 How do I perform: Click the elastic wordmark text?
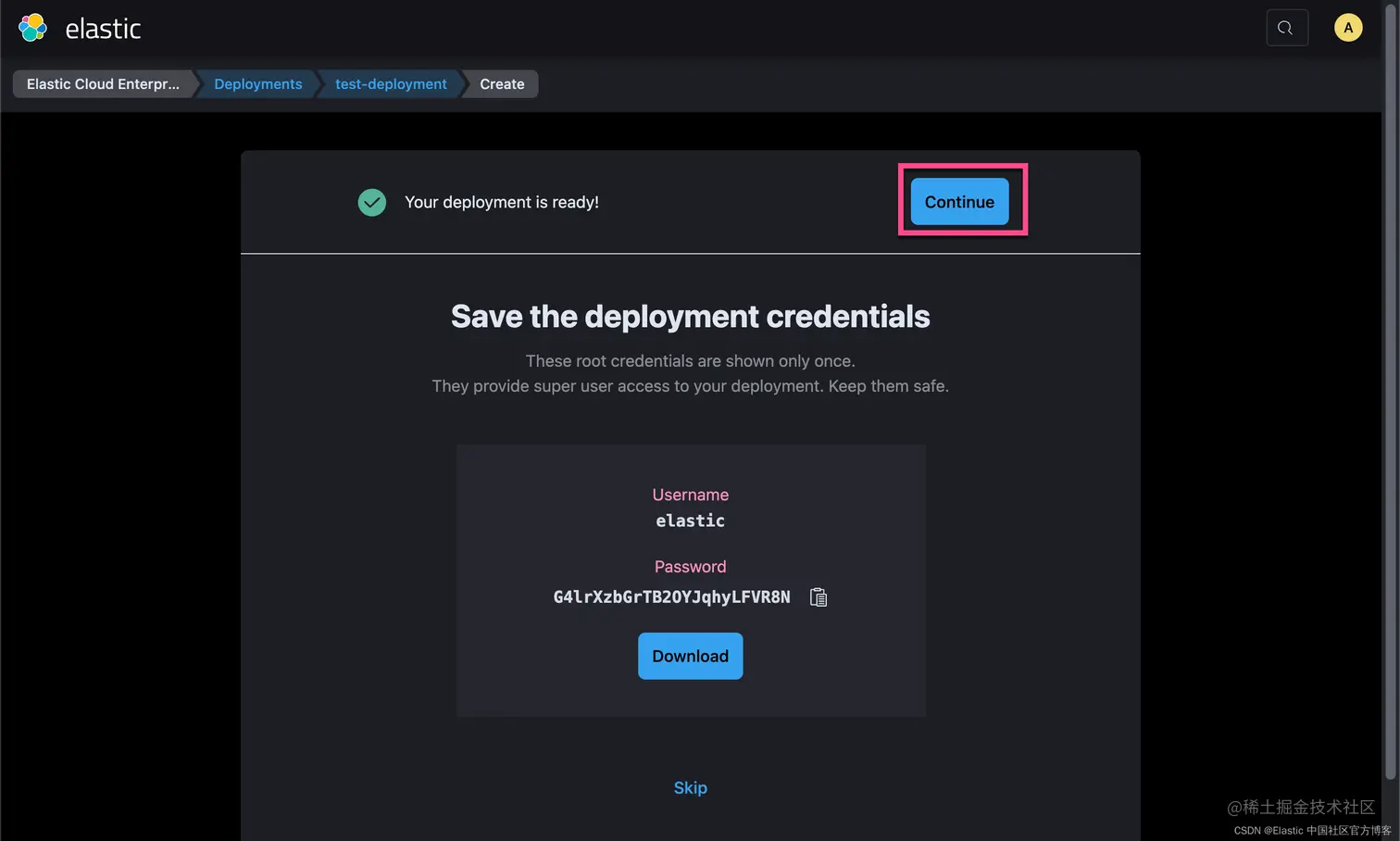click(x=103, y=29)
